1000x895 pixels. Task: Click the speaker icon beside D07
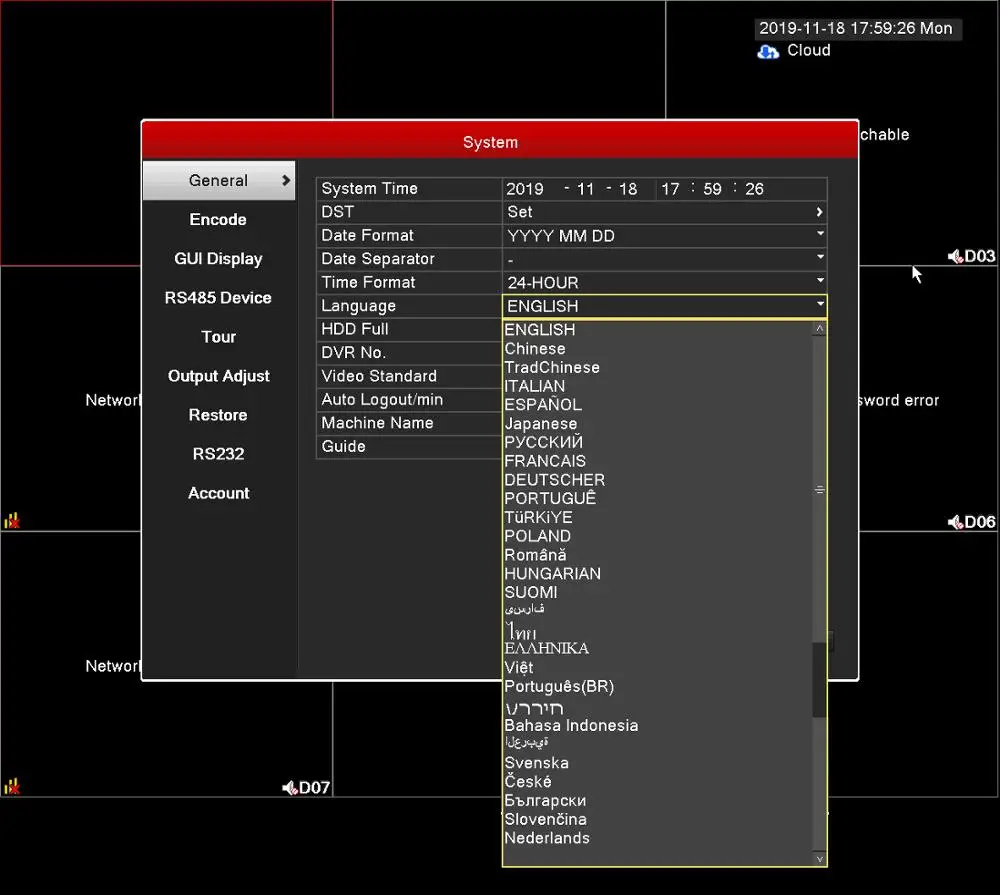[x=290, y=788]
